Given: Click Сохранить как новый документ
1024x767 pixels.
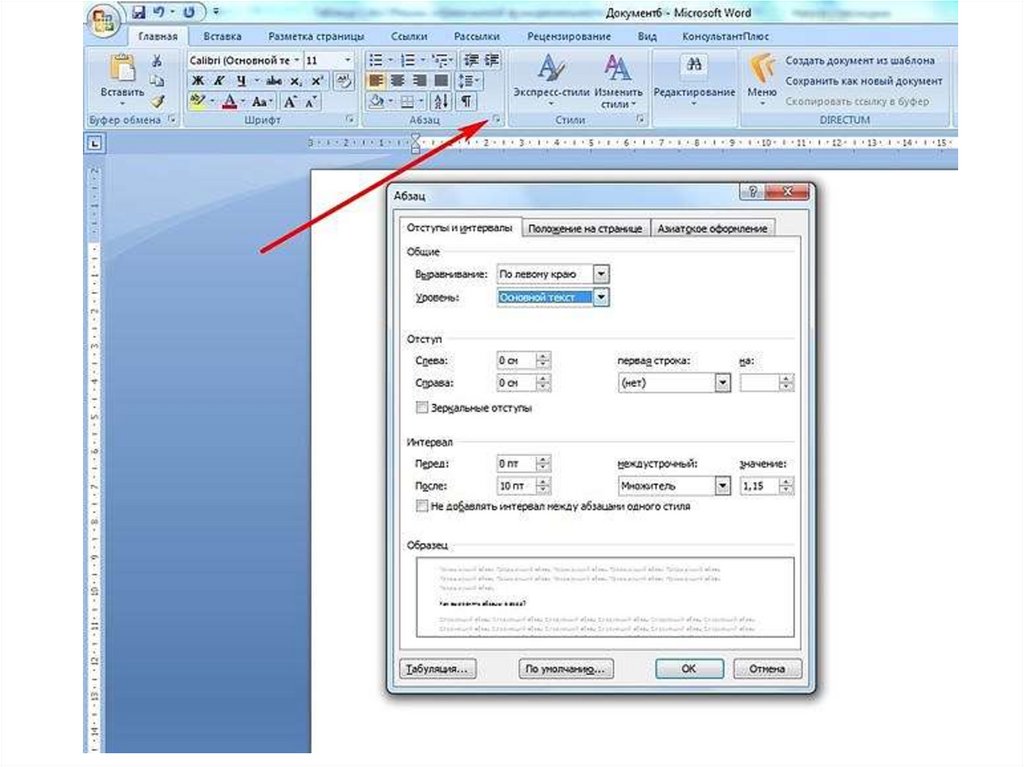Looking at the screenshot, I should pos(863,81).
